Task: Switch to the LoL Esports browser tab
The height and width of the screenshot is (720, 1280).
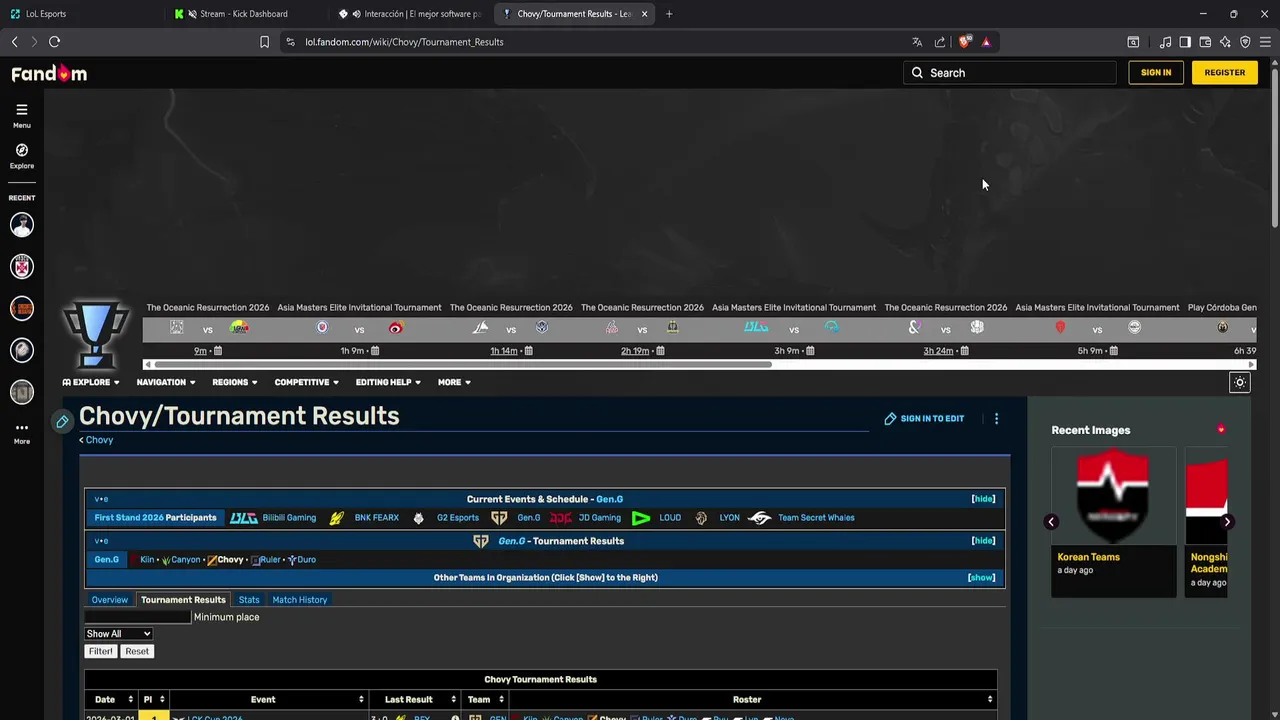Action: pos(80,14)
